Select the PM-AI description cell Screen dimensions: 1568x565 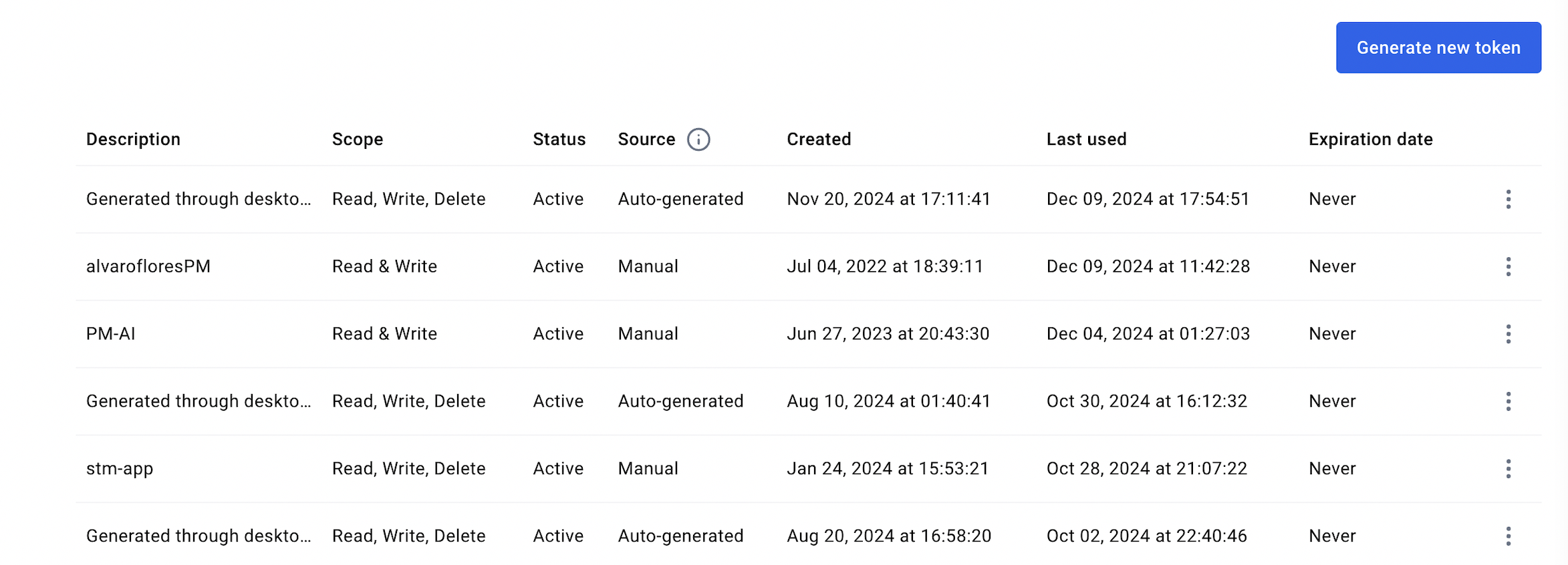111,334
